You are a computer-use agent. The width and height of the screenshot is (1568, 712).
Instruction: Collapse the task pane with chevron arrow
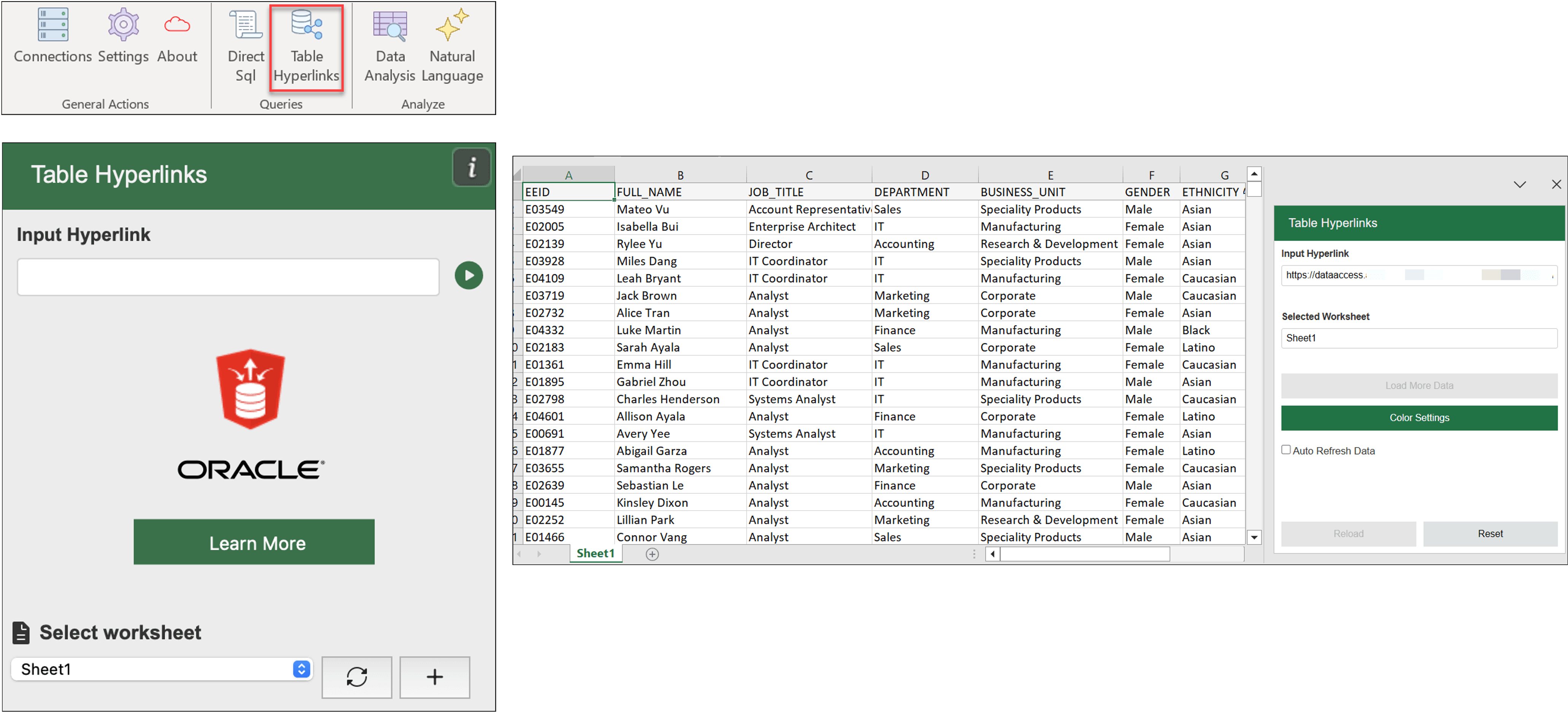(1519, 185)
